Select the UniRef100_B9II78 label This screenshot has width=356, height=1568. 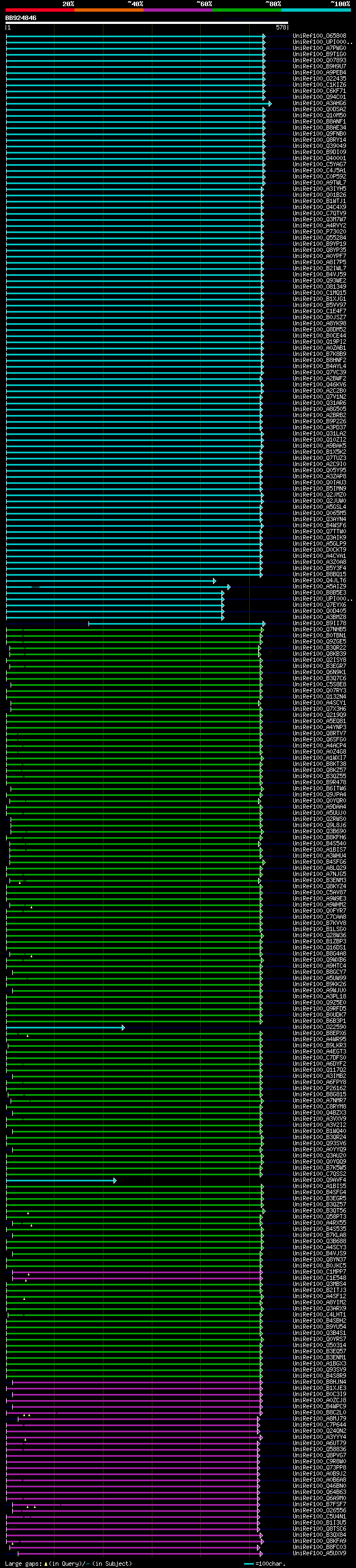click(319, 624)
